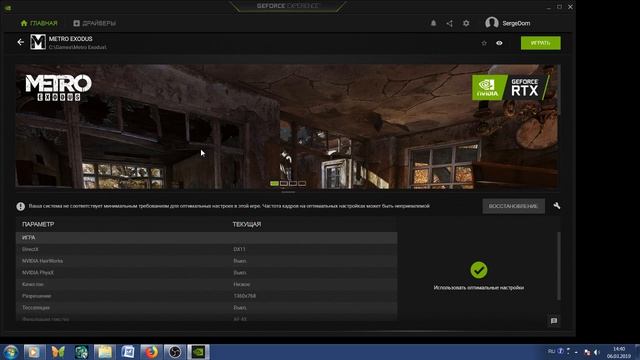Image resolution: width=640 pixels, height=360 pixels.
Task: Click the ПАРАМЕТР column header
Action: [x=38, y=224]
